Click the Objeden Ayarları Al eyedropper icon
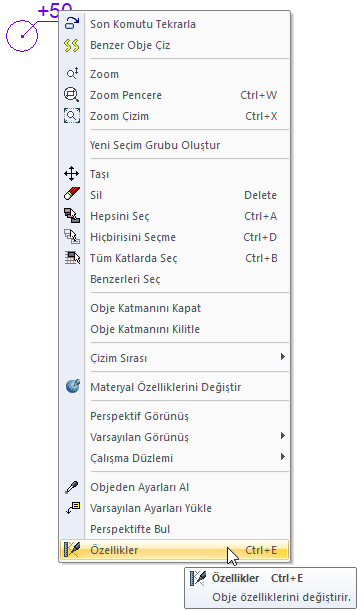 72,487
